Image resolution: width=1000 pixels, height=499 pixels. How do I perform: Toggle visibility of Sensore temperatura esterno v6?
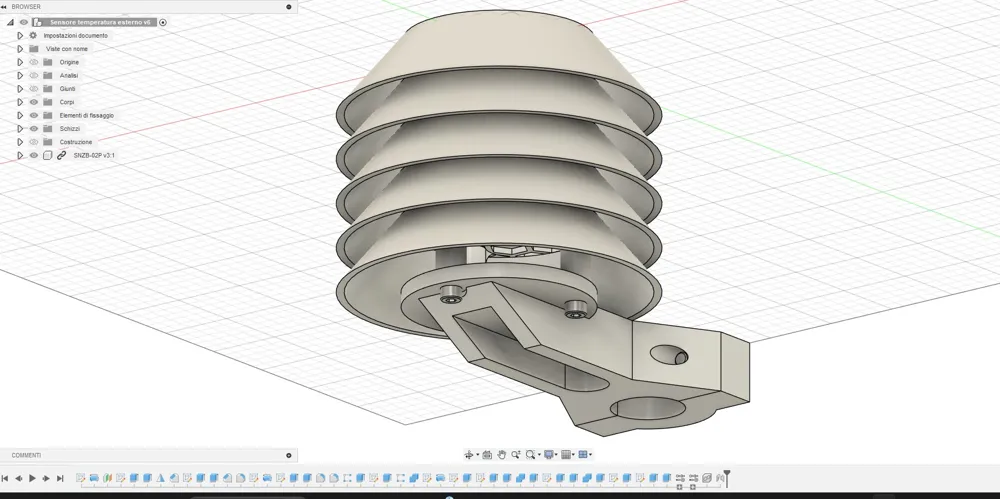pyautogui.click(x=24, y=22)
